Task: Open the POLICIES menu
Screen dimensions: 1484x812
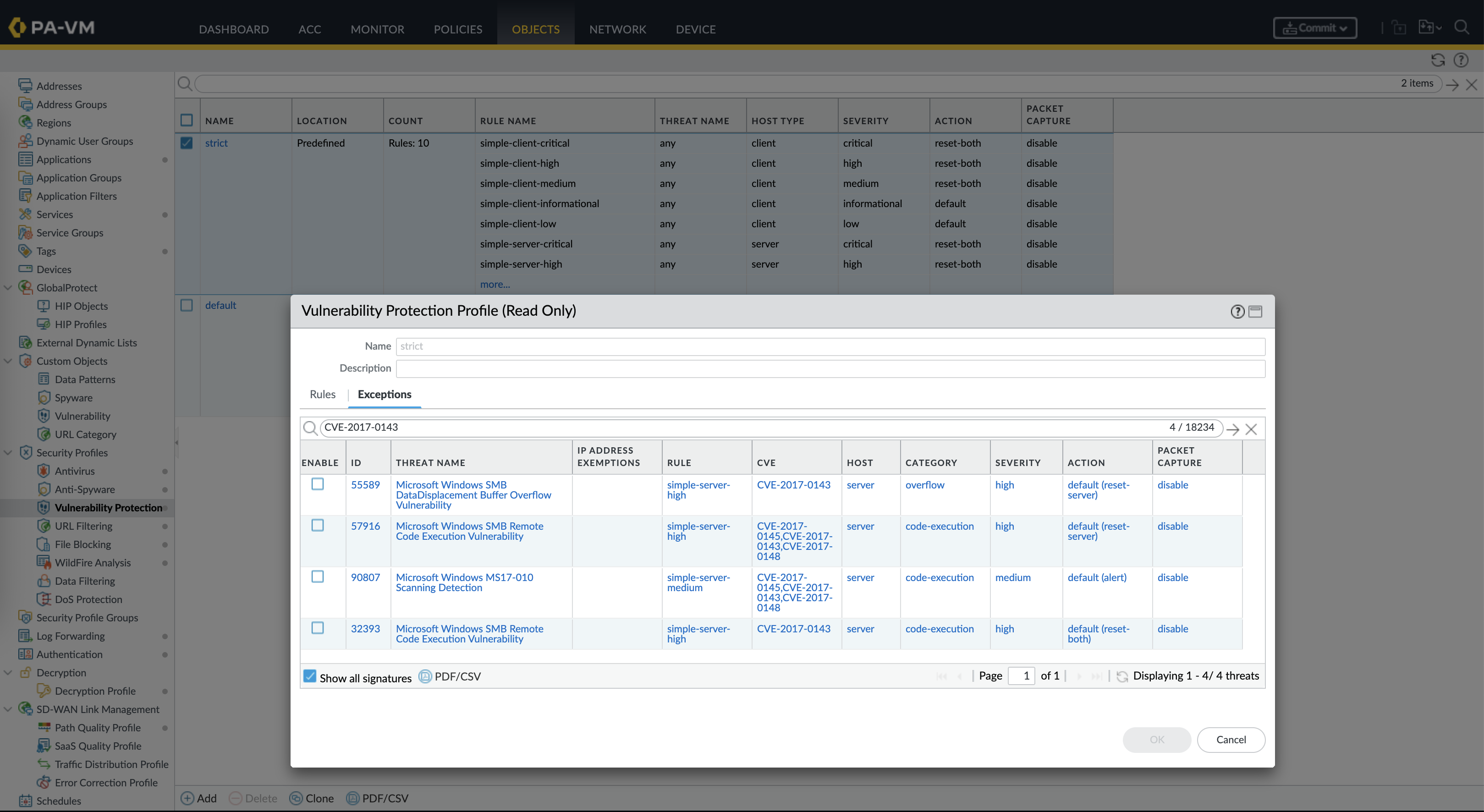Action: [x=457, y=29]
